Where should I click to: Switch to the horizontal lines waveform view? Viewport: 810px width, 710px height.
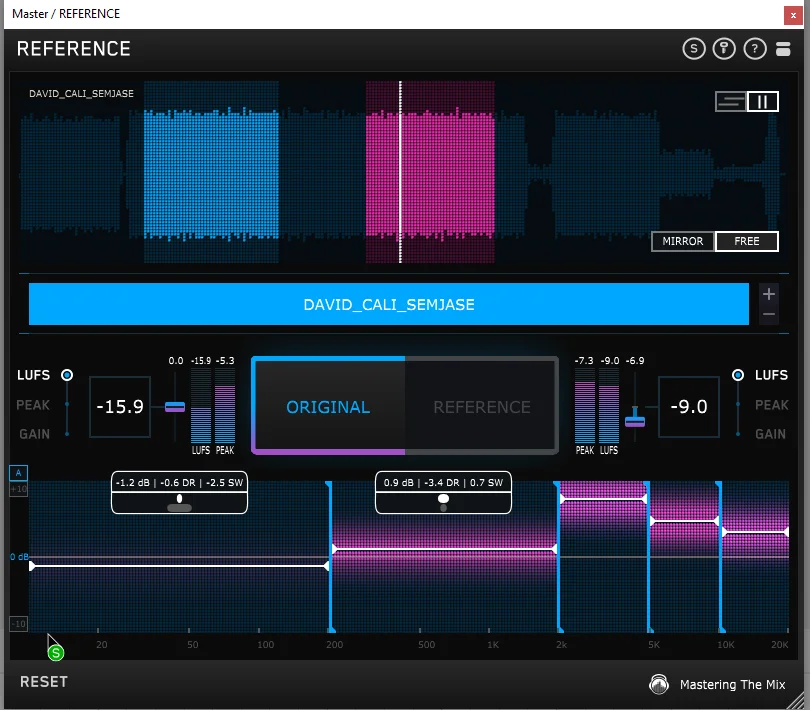[x=730, y=101]
